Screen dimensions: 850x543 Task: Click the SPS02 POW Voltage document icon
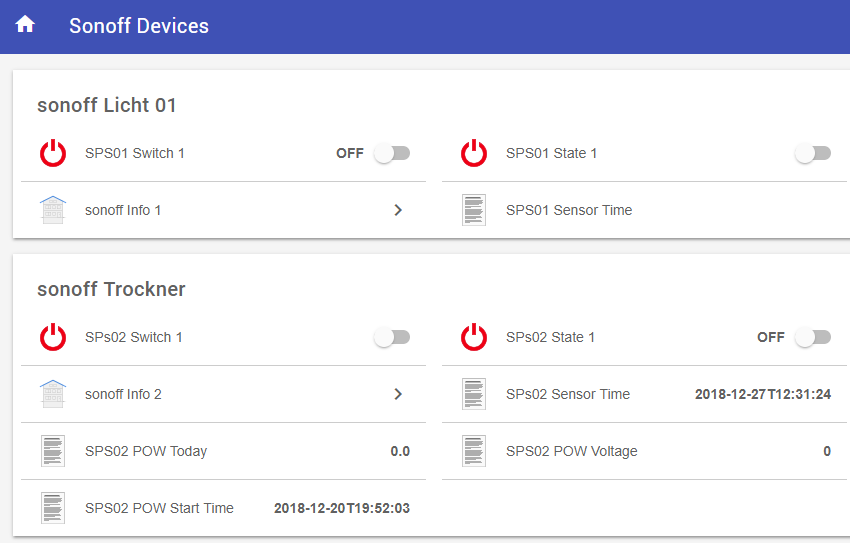474,451
